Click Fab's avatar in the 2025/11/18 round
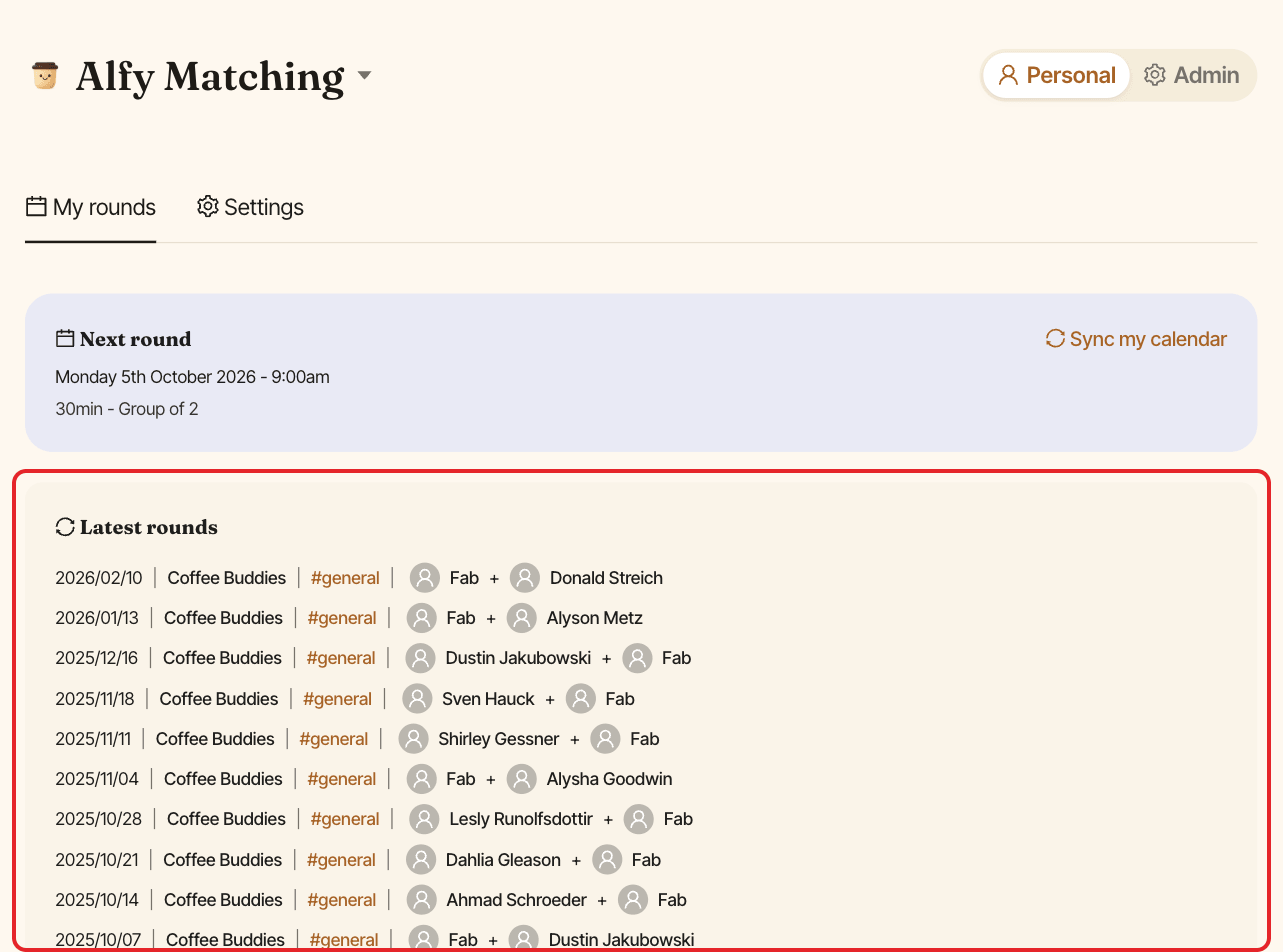This screenshot has width=1283, height=952. pos(581,699)
